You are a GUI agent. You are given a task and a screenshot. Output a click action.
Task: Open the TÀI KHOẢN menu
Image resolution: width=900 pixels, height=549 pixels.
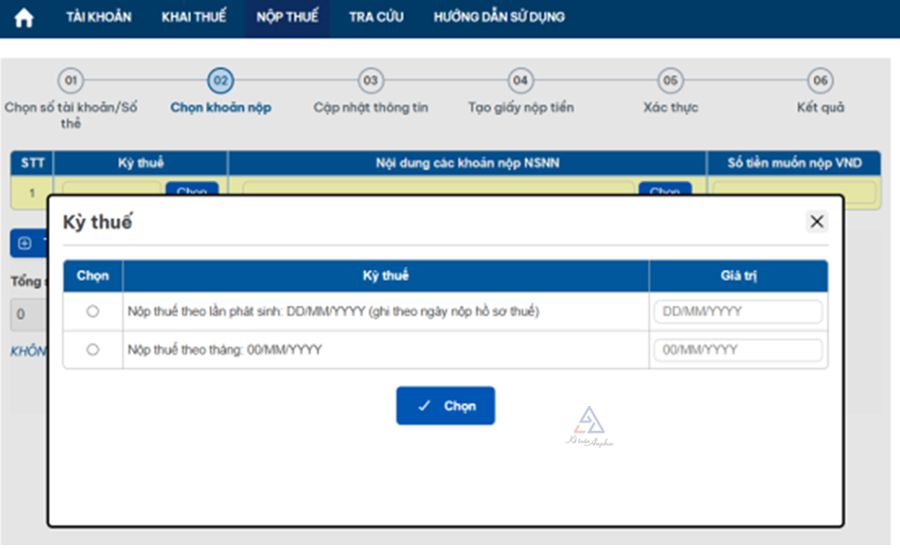pos(98,17)
